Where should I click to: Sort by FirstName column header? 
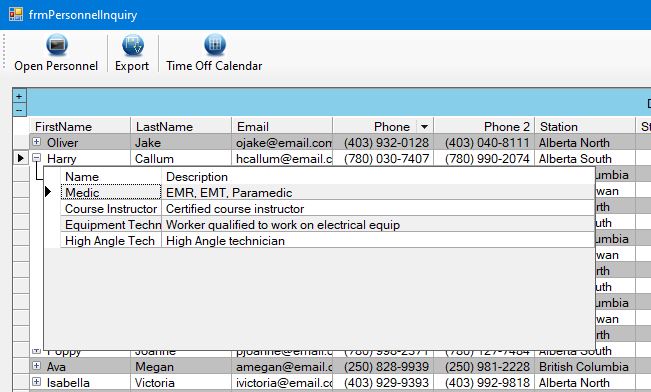(80, 126)
